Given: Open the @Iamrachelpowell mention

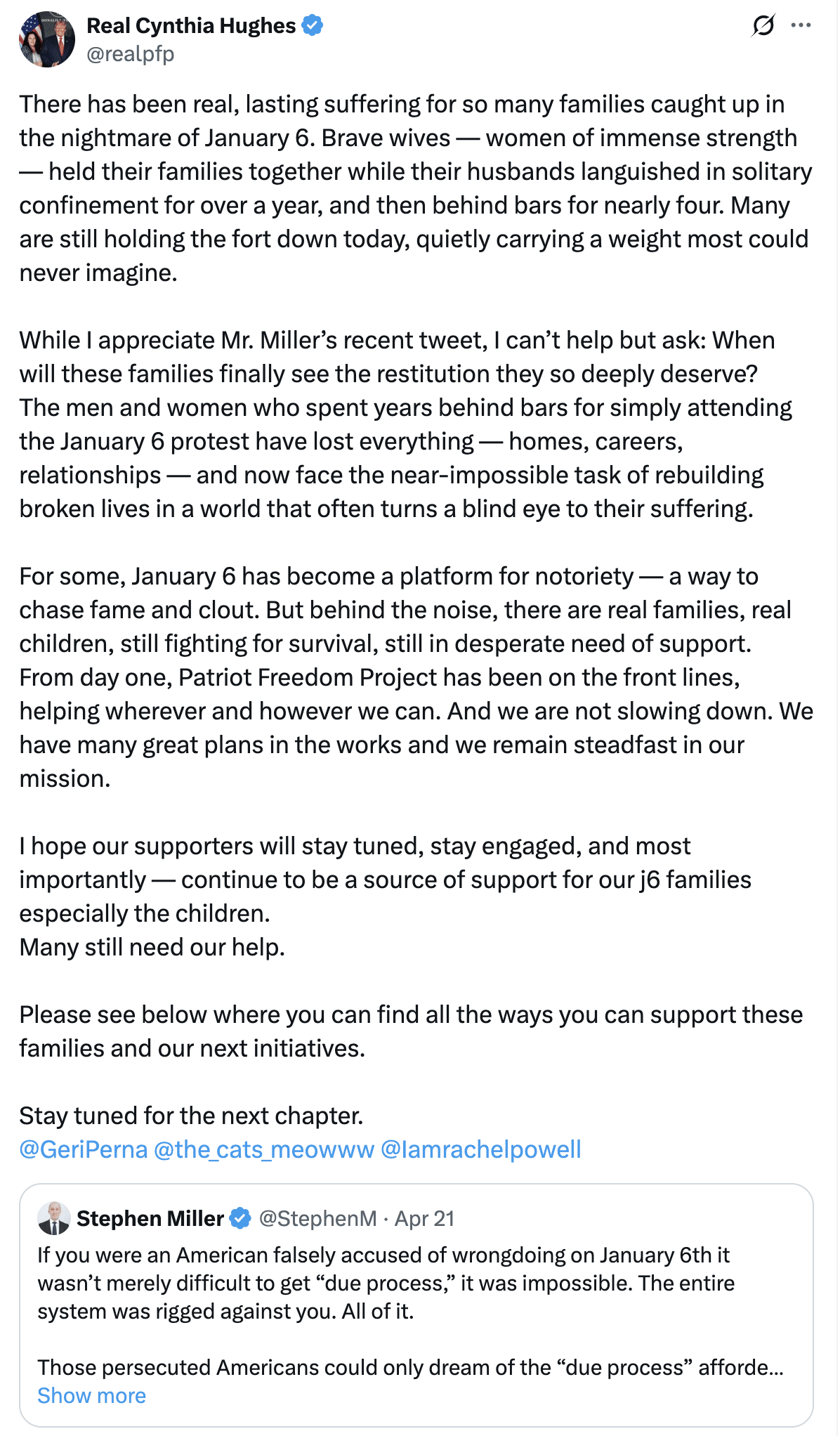Looking at the screenshot, I should (481, 1149).
